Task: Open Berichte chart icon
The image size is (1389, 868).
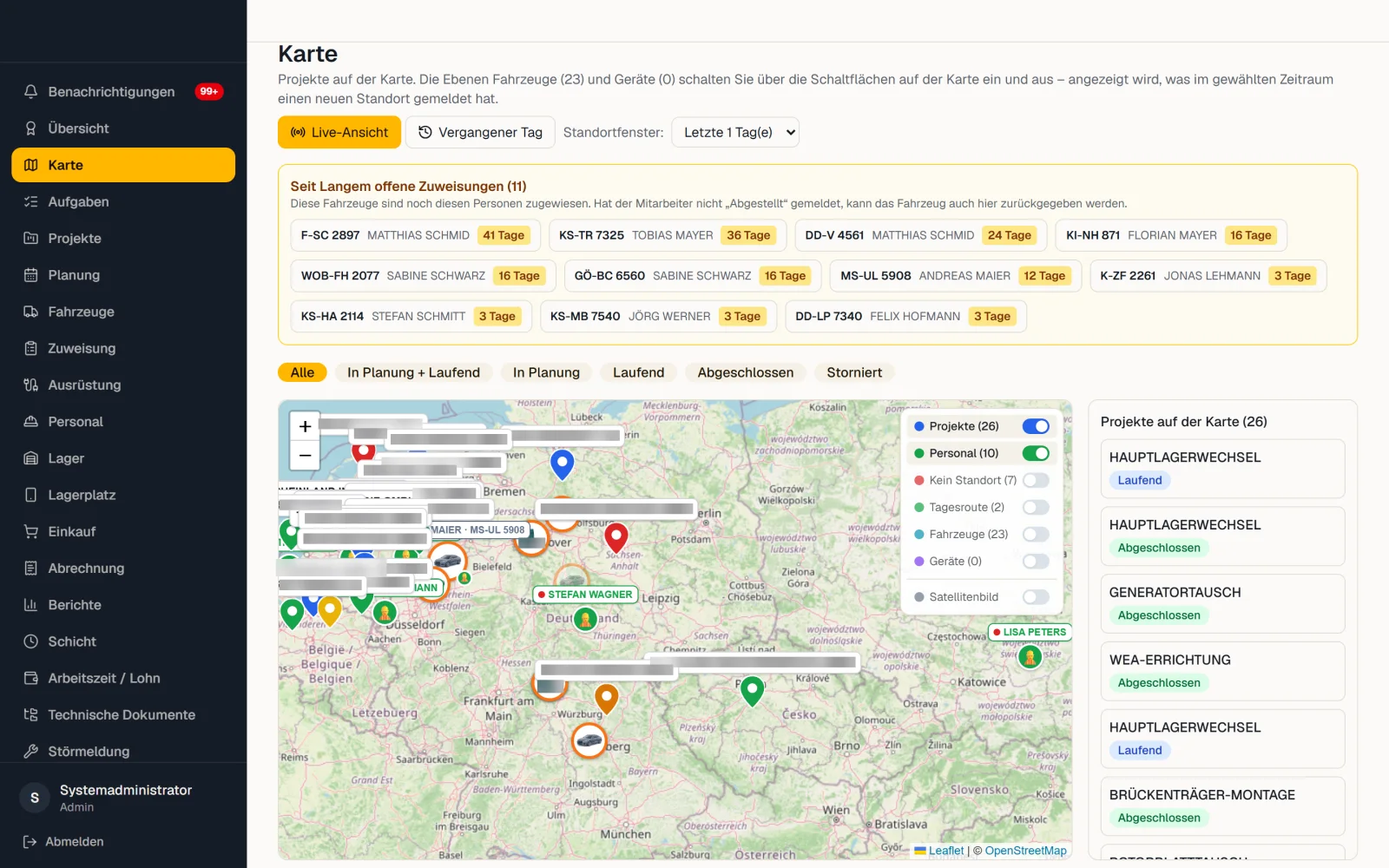Action: 31,605
